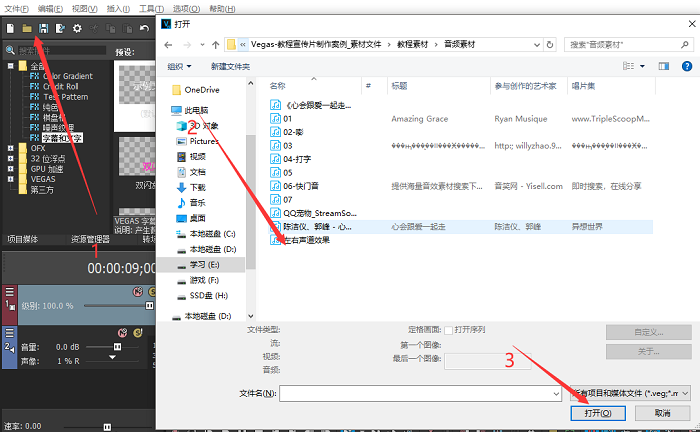700x432 pixels.
Task: Click the Save floppy disk icon in Vegas toolbar
Action: 43,29
